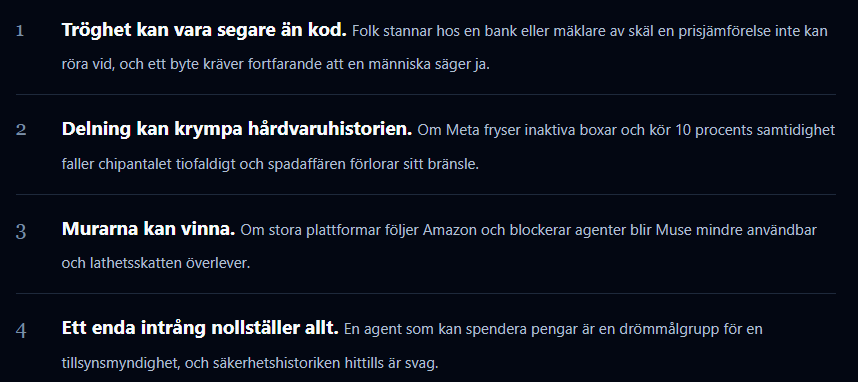Viewport: 858px width, 382px height.
Task: Click the list number 1
Action: point(20,31)
